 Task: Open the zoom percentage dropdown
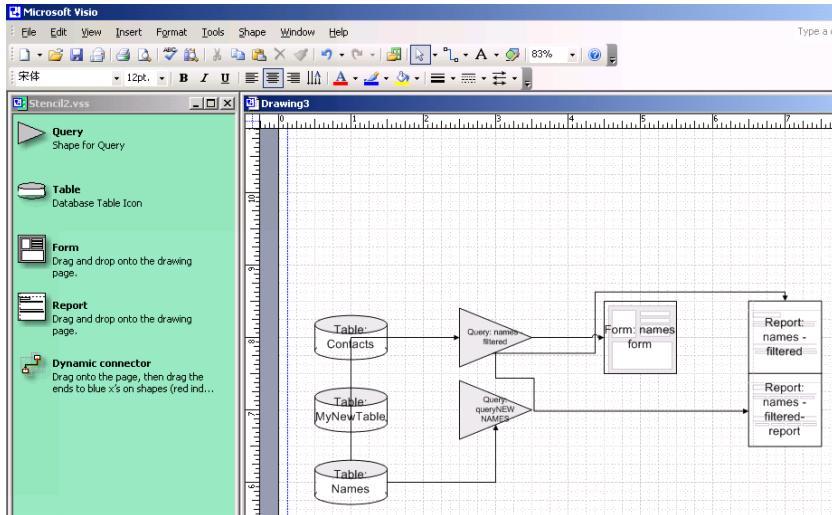(x=572, y=55)
